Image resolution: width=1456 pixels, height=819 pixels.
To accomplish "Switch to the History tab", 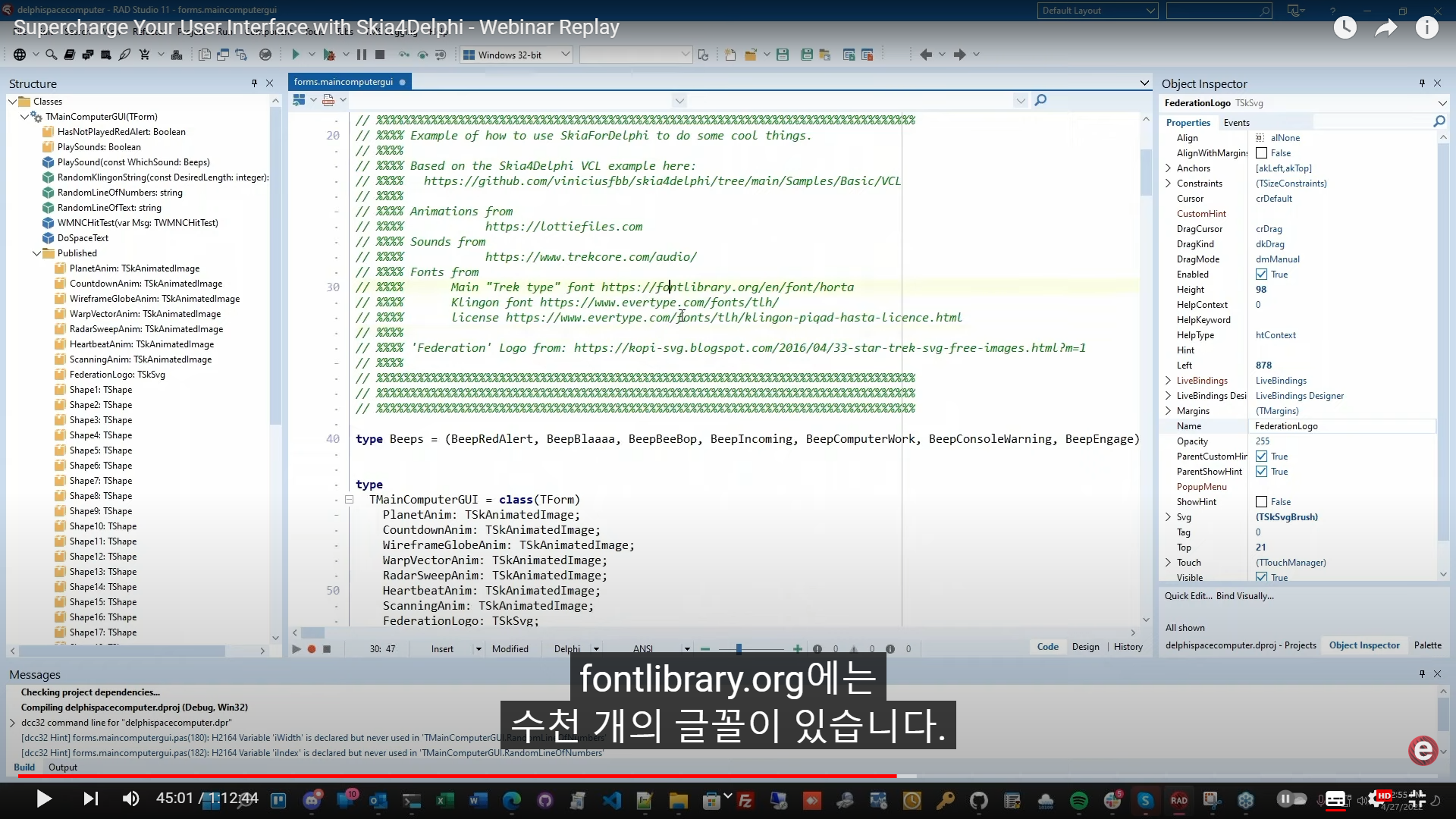I will pyautogui.click(x=1128, y=647).
